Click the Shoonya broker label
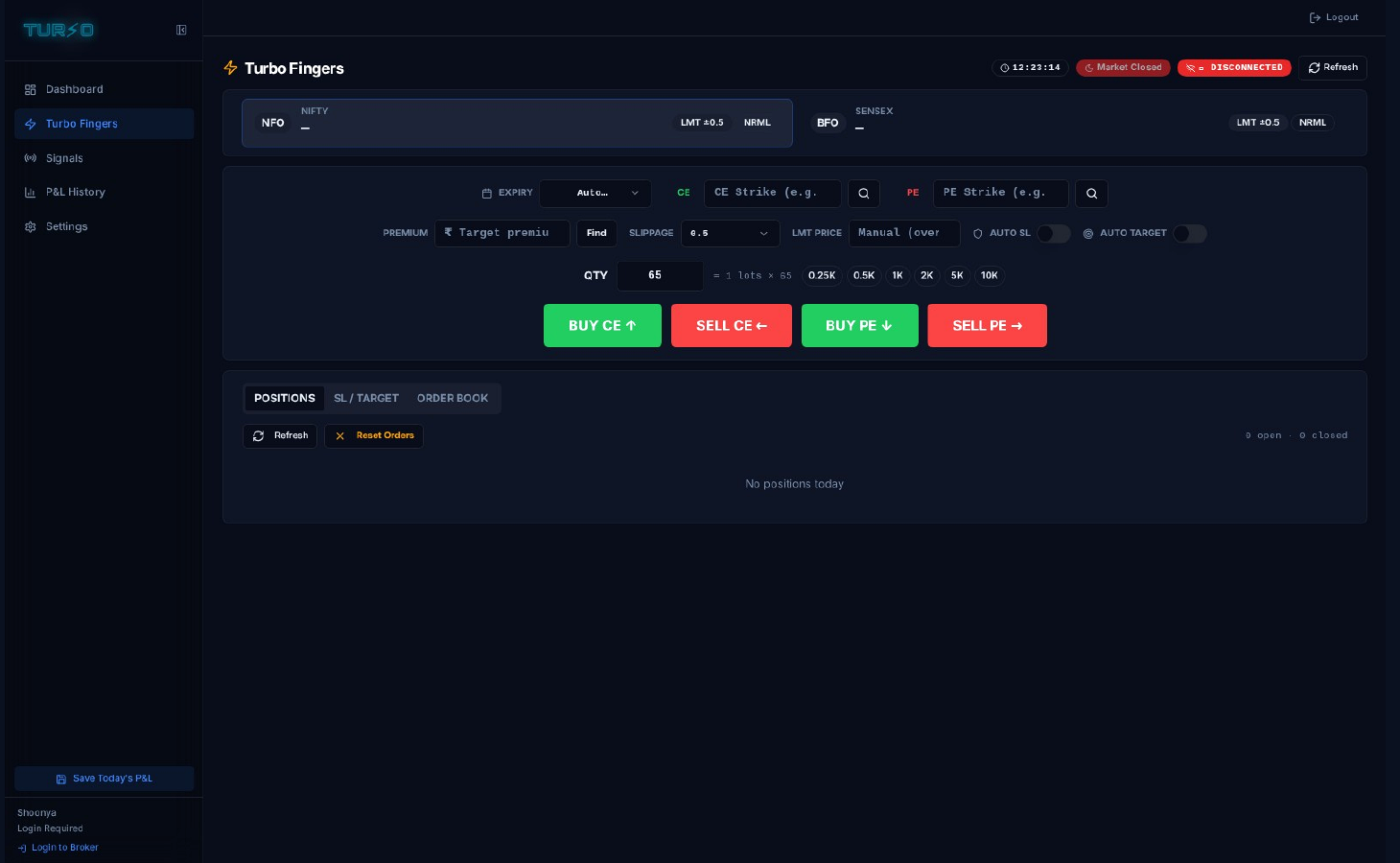Viewport: 1400px width, 863px height. 36,813
